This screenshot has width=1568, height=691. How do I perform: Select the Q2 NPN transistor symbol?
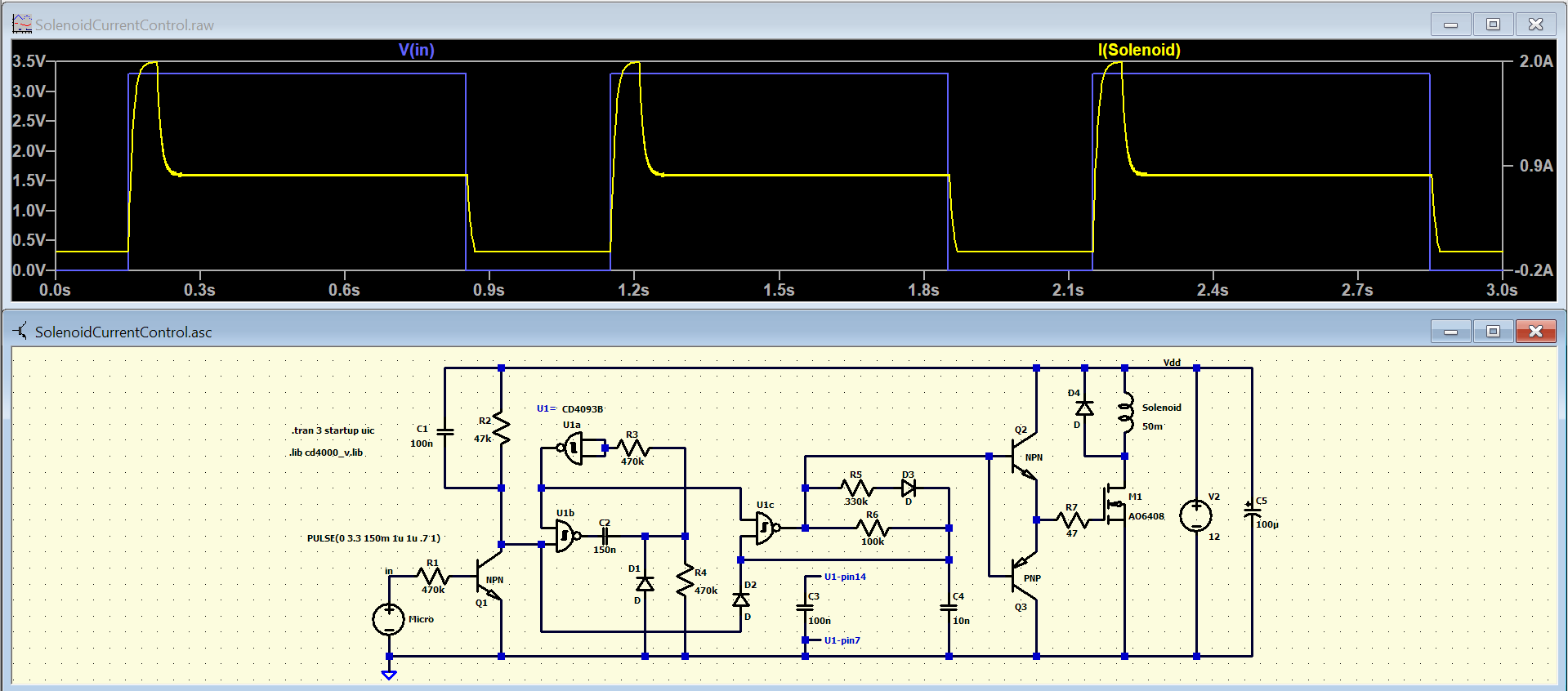click(x=1024, y=457)
